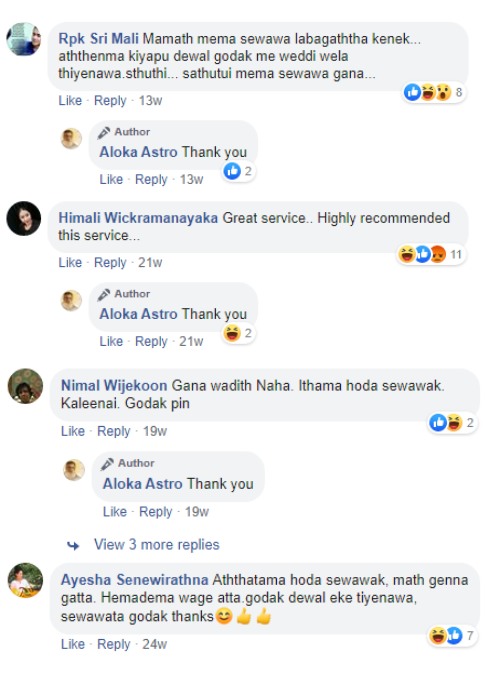Open Rpk Sri Mali's profile name link
500x700 pixels.
point(98,39)
